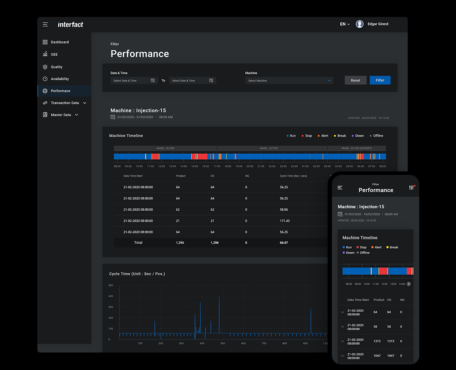The image size is (456, 370).
Task: Open the filter icon on the phone header
Action: (x=412, y=188)
